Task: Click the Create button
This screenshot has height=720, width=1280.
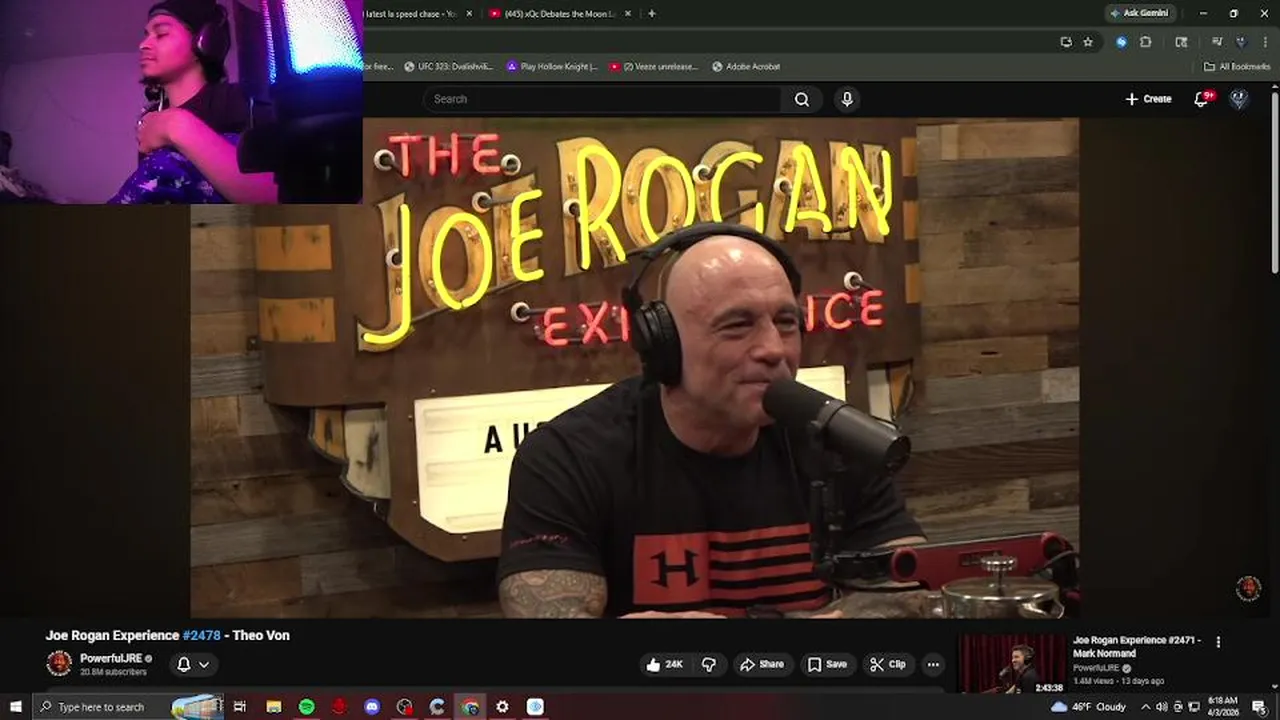Action: (1148, 99)
